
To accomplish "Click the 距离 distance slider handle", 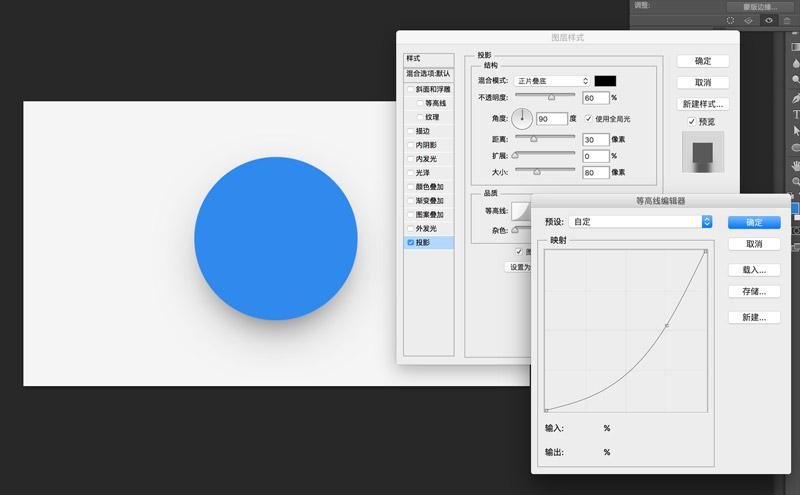I will click(x=533, y=139).
